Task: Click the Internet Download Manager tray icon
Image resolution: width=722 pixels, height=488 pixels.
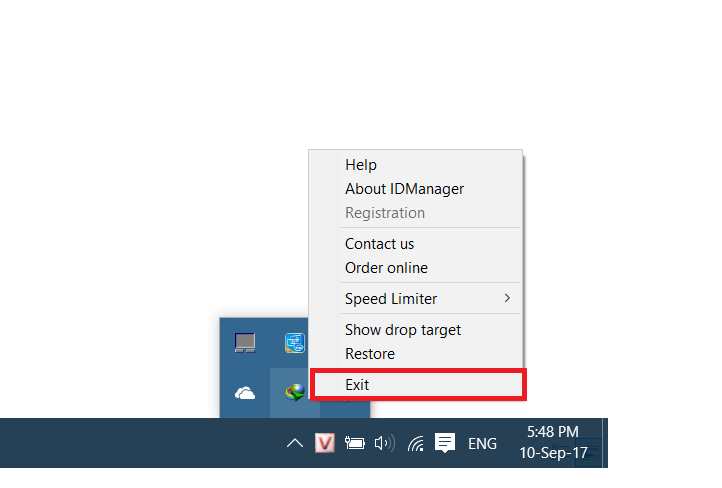Action: [x=294, y=393]
